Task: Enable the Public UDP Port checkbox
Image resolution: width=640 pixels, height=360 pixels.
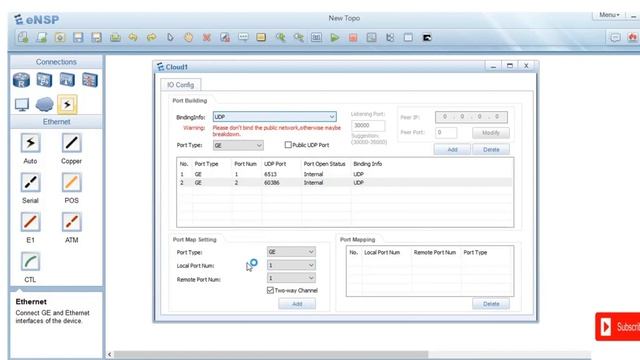Action: pyautogui.click(x=288, y=145)
